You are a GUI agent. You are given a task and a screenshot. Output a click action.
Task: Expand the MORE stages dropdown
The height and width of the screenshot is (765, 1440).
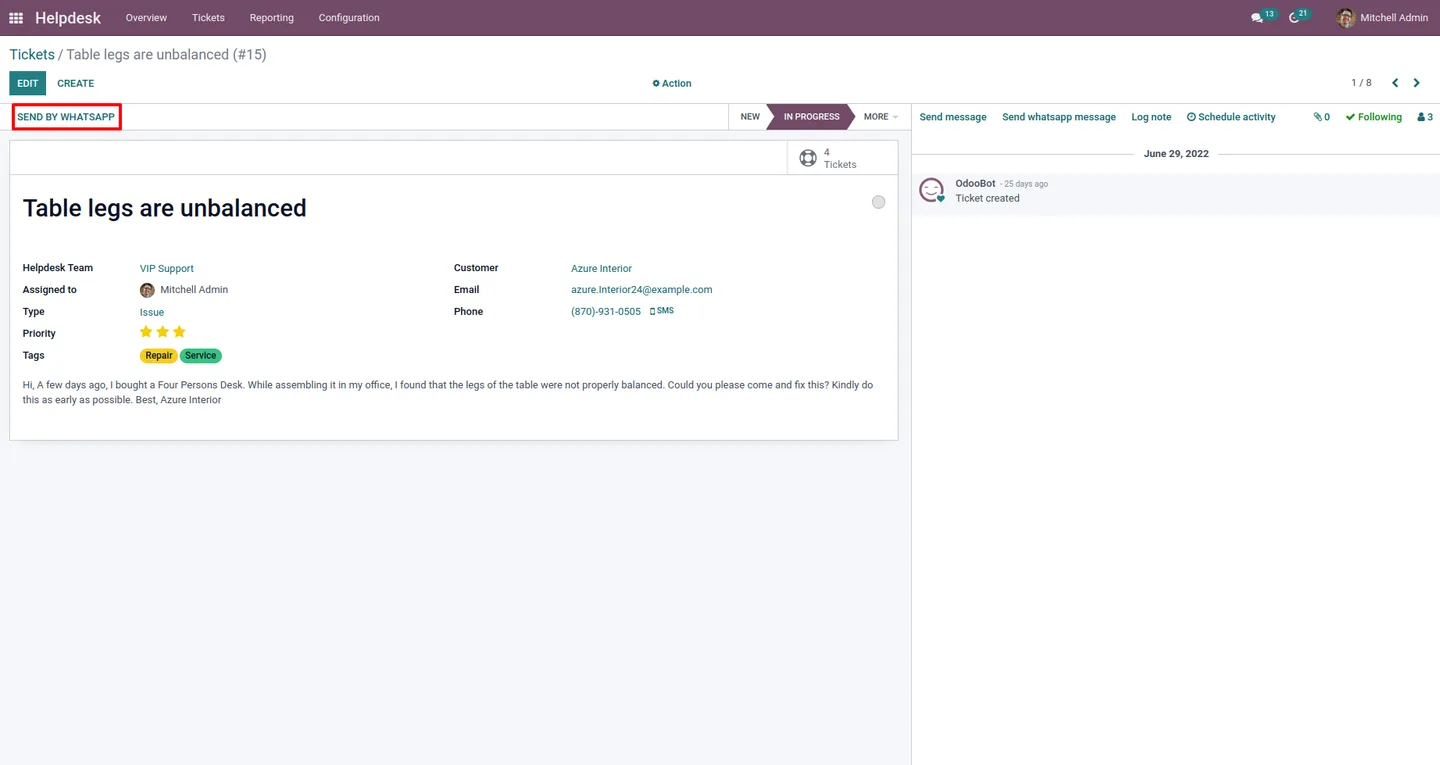coord(881,117)
